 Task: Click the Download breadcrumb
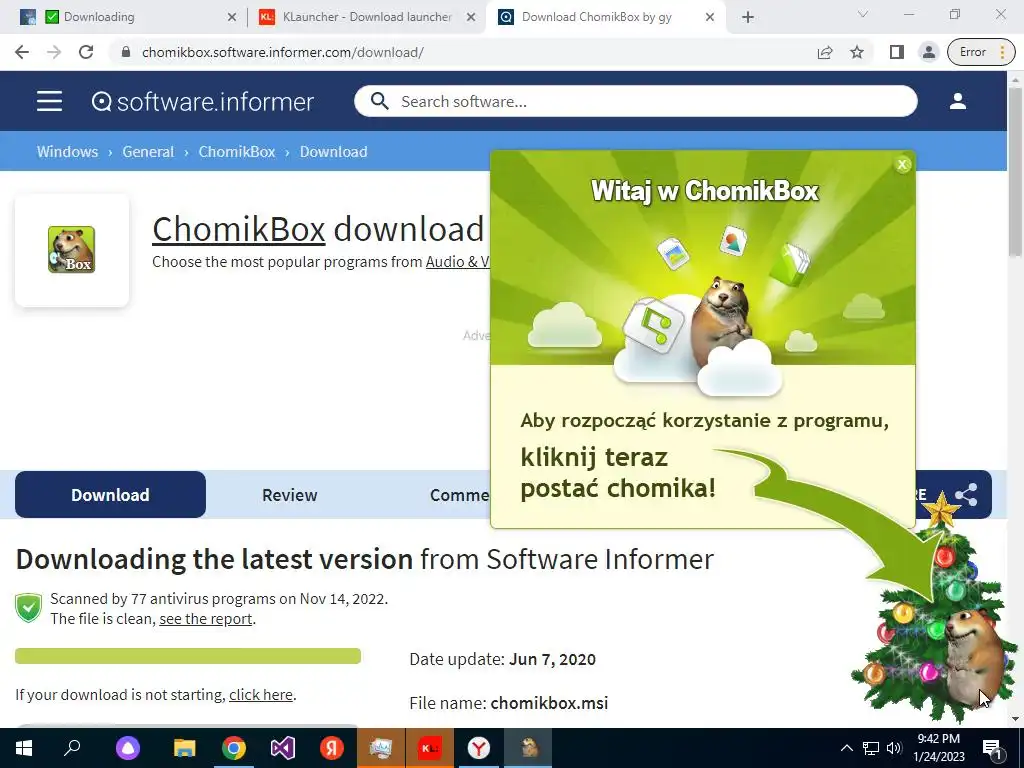pyautogui.click(x=334, y=152)
